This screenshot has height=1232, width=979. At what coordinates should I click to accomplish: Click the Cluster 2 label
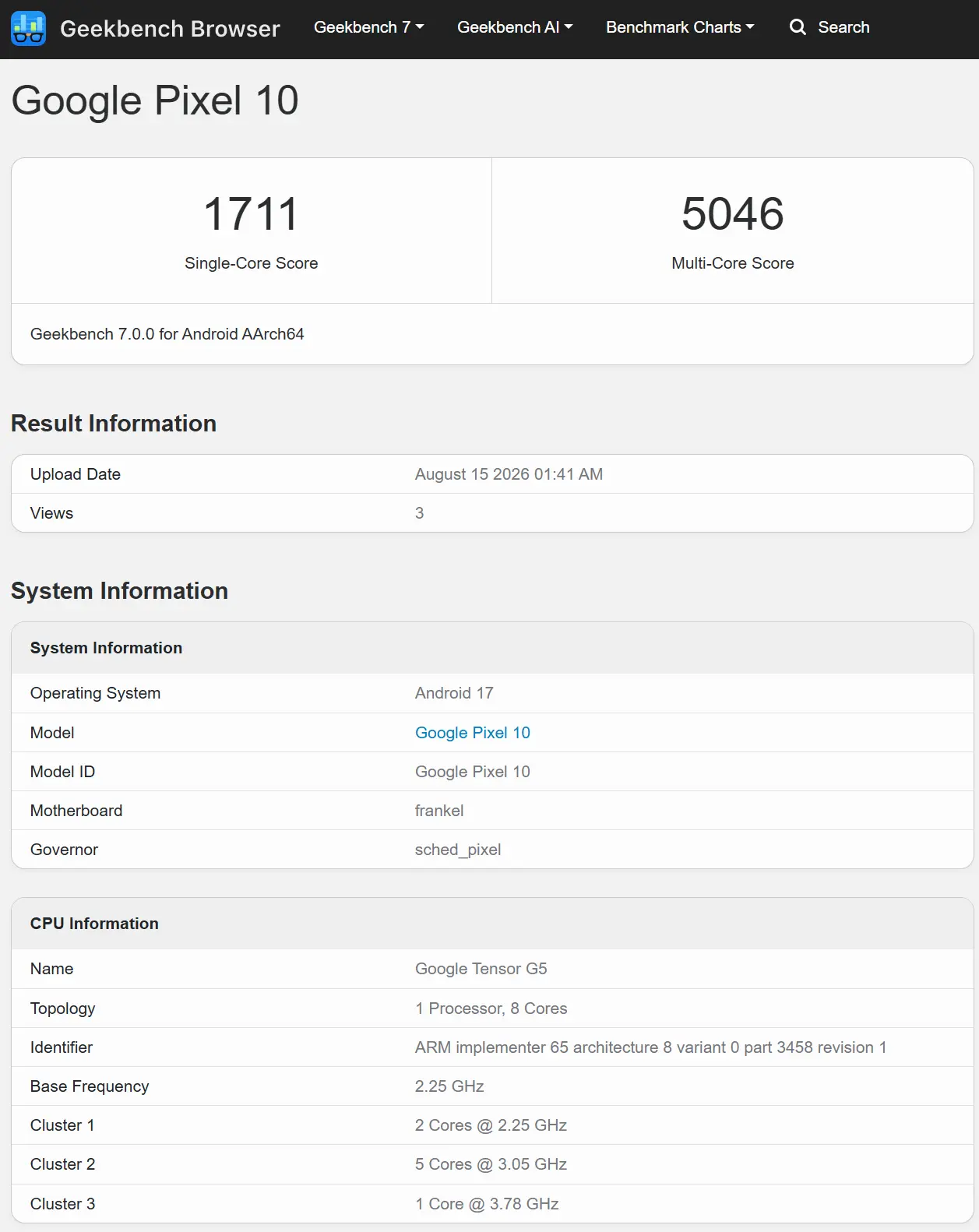pyautogui.click(x=62, y=1164)
